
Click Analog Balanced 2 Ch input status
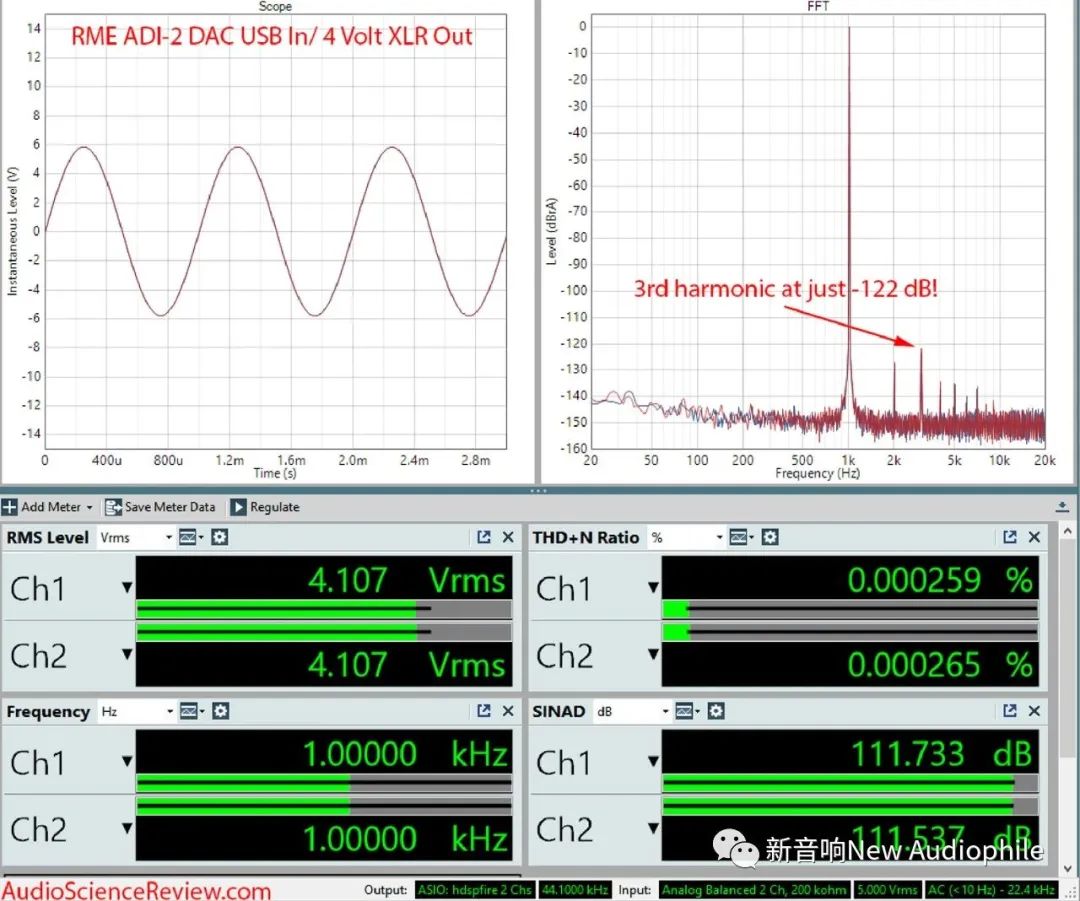coord(754,890)
